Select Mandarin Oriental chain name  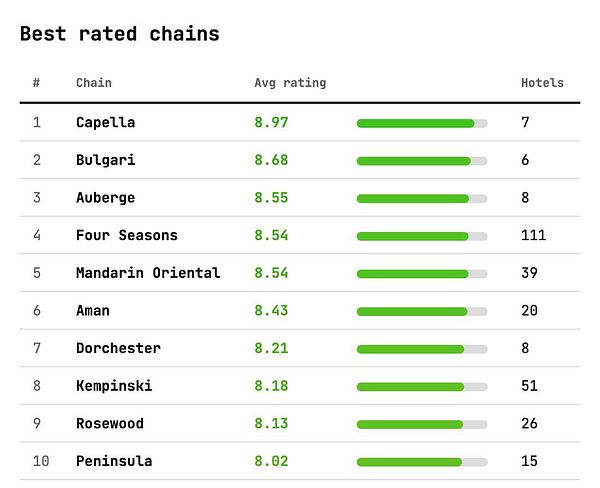148,273
